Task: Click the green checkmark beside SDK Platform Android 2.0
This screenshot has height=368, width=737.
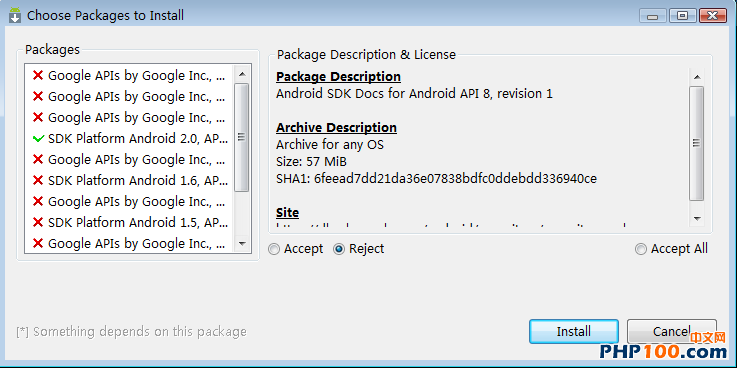Action: [x=39, y=139]
